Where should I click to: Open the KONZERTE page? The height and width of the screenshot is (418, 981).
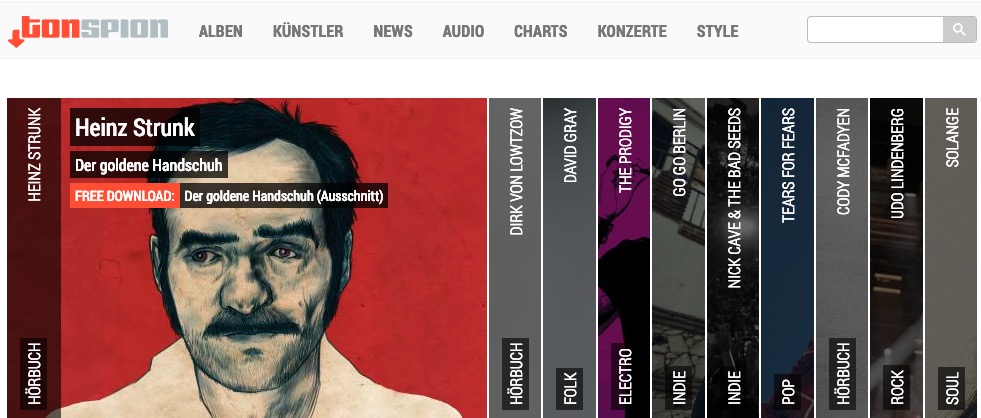(x=632, y=31)
